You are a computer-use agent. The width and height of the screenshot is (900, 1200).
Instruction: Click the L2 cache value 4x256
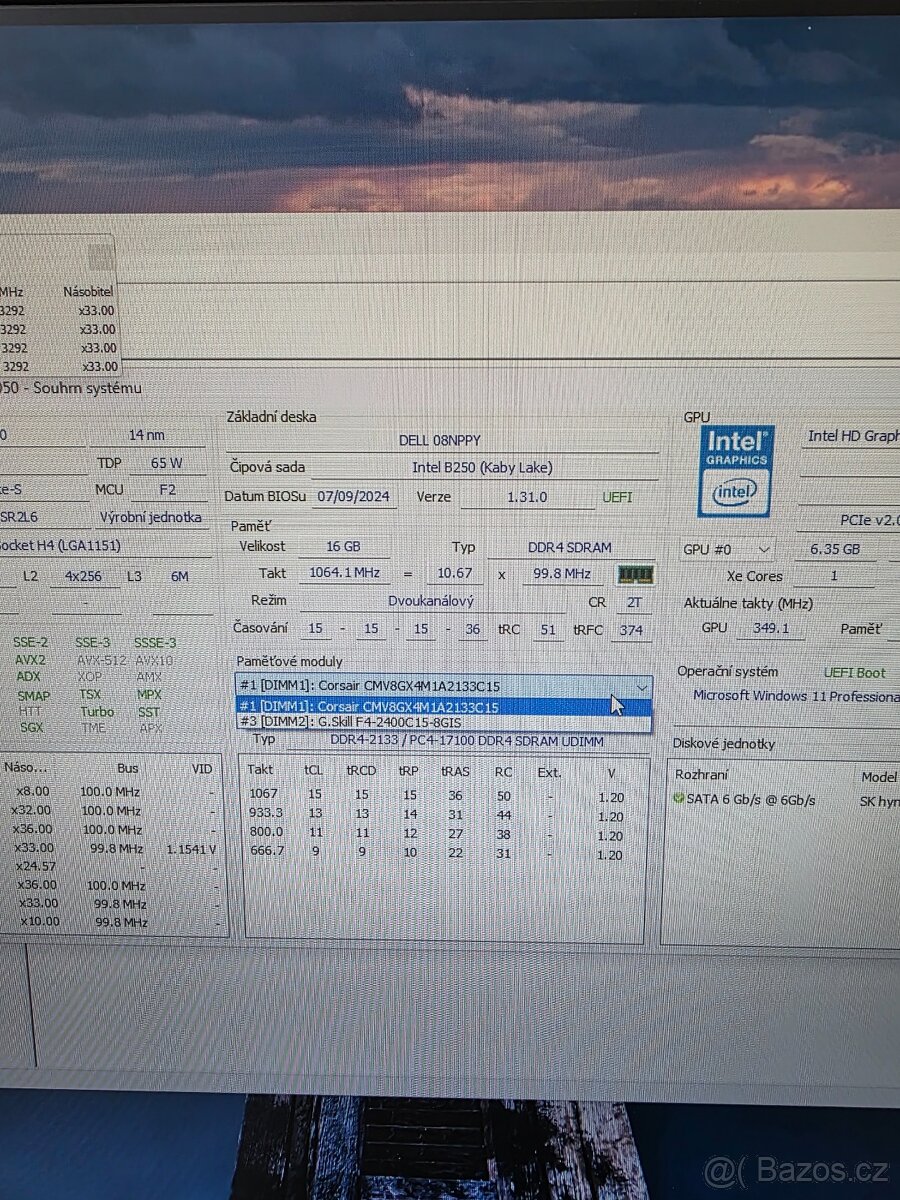tap(83, 576)
